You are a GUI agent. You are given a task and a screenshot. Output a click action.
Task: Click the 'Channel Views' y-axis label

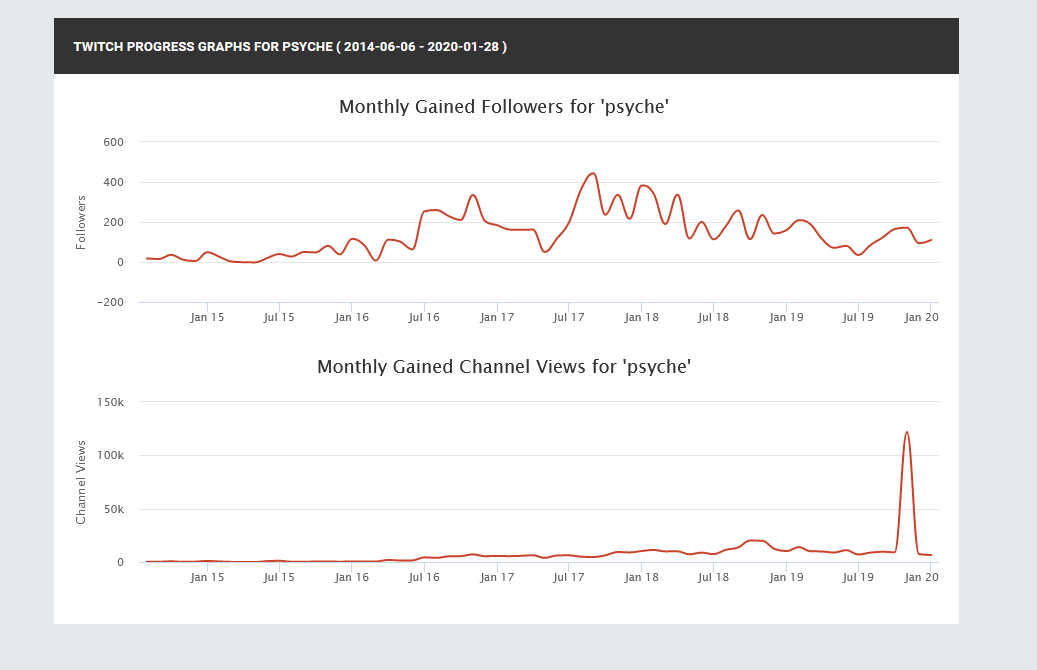81,482
